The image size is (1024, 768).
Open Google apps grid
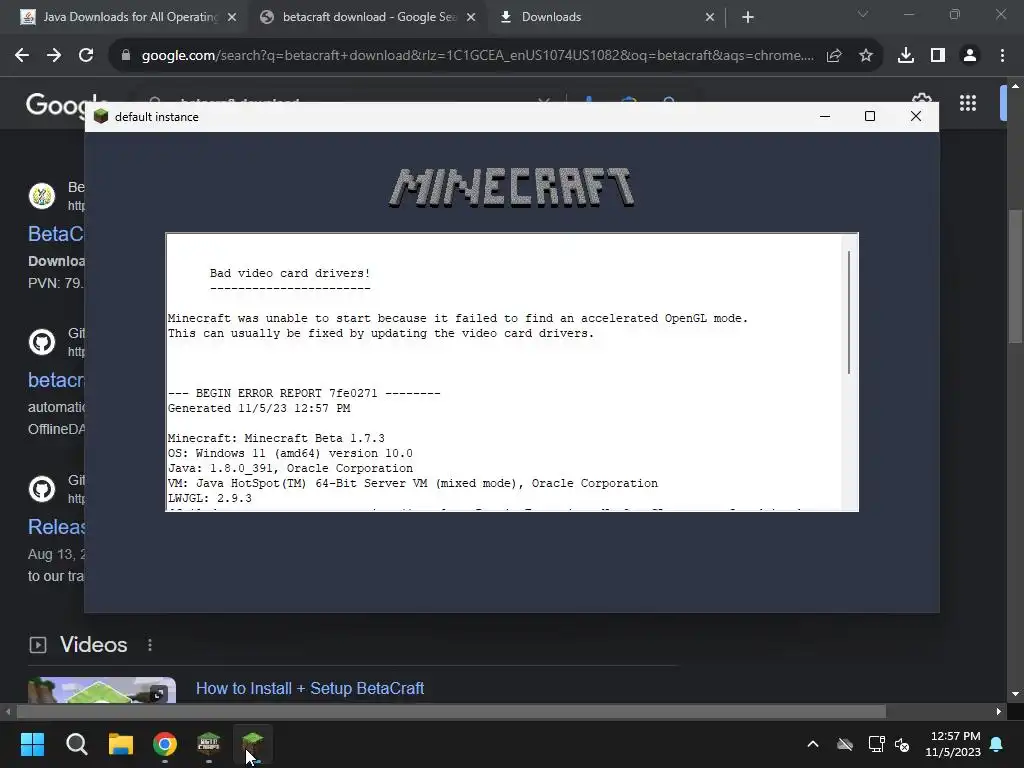(x=968, y=103)
